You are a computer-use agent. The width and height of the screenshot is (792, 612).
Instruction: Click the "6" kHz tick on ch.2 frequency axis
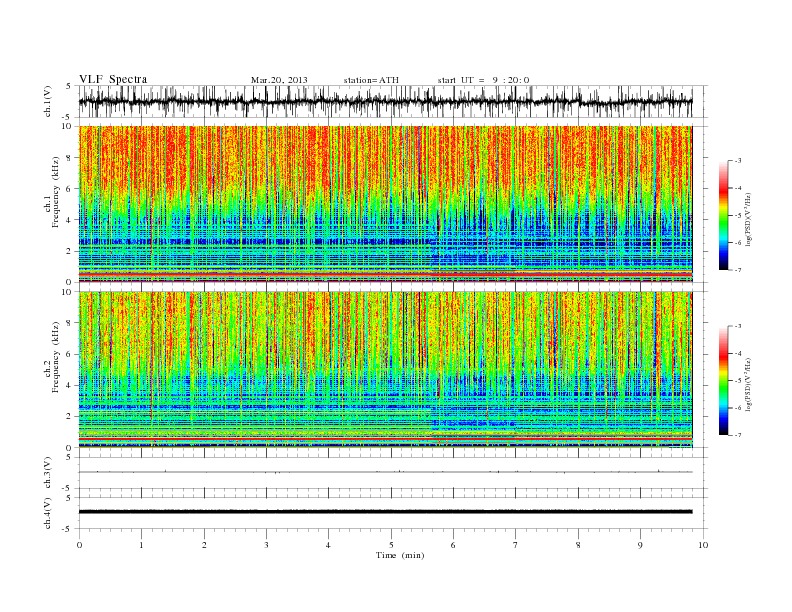point(70,354)
